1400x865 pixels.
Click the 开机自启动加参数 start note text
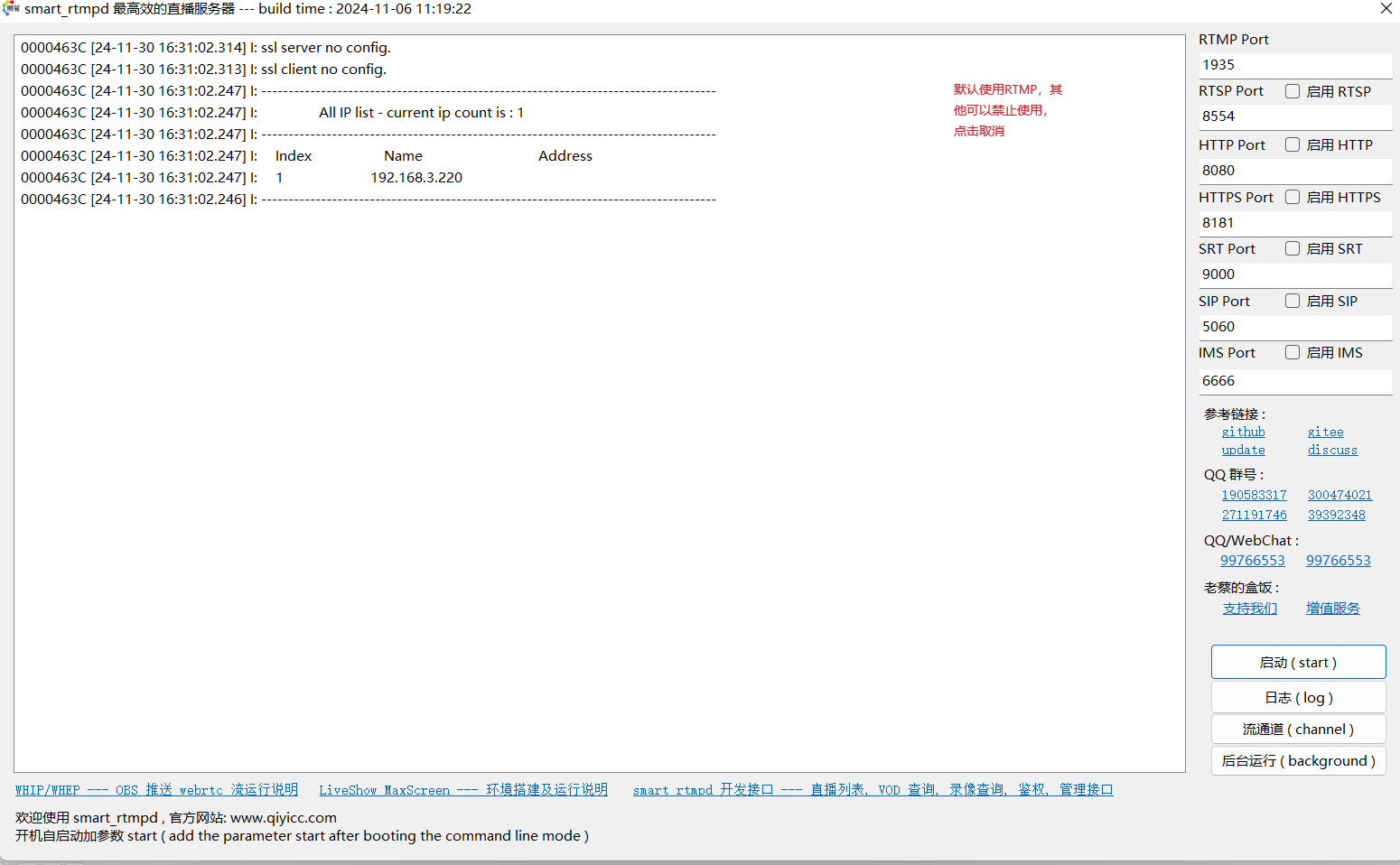pyautogui.click(x=302, y=836)
